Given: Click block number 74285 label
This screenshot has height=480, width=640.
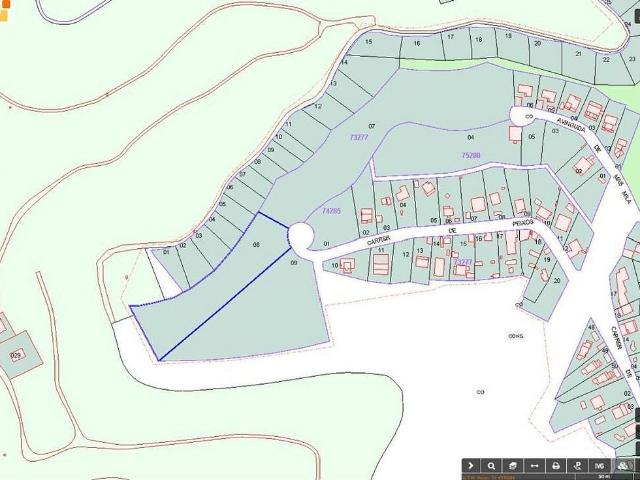Looking at the screenshot, I should [331, 211].
